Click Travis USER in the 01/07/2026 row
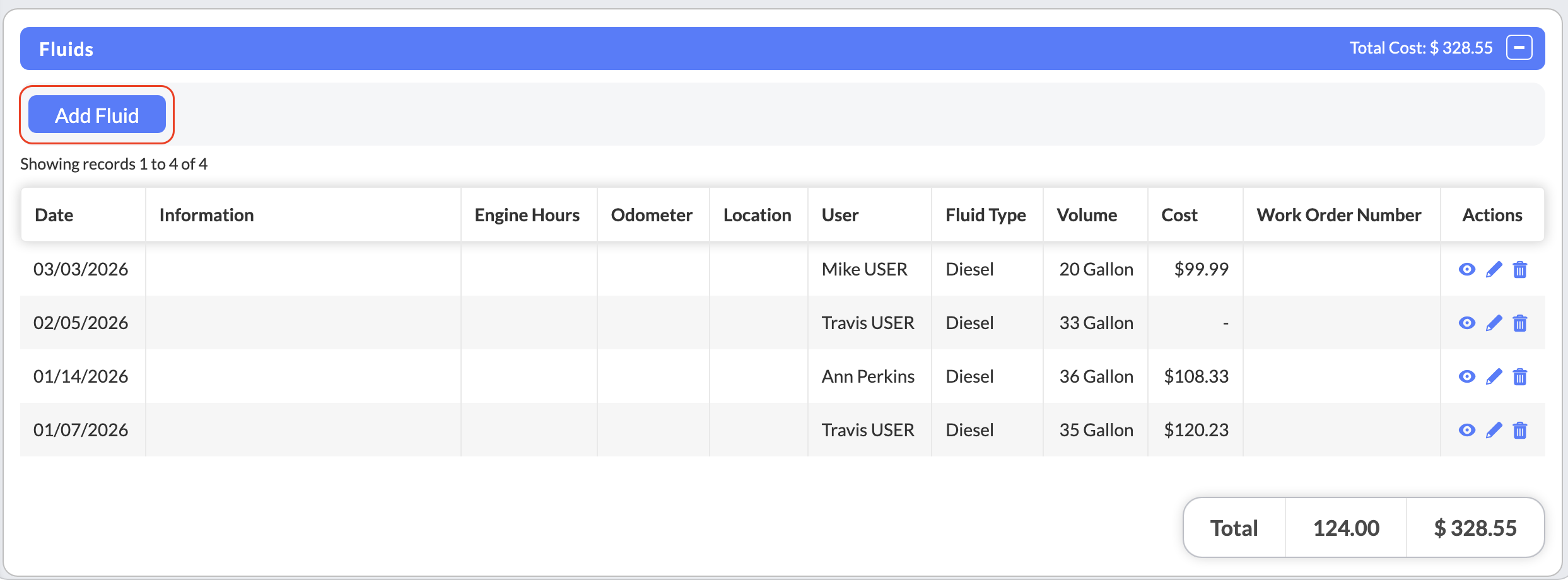This screenshot has width=1568, height=580. 868,430
